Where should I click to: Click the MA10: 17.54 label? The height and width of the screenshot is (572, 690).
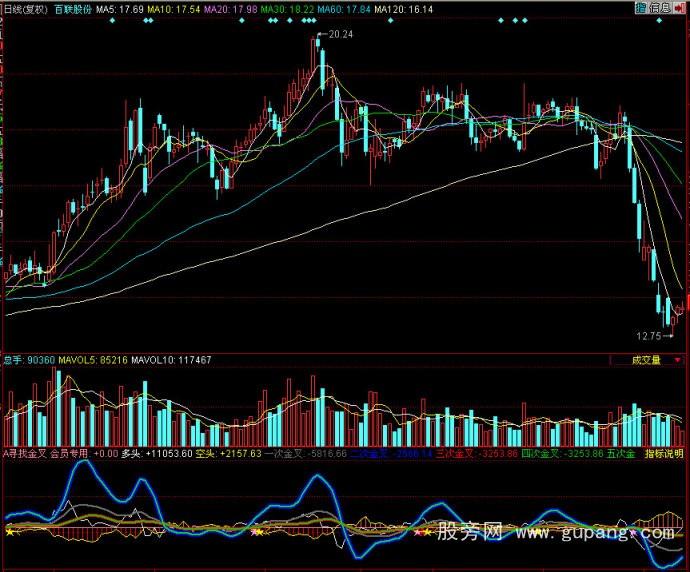coord(174,9)
